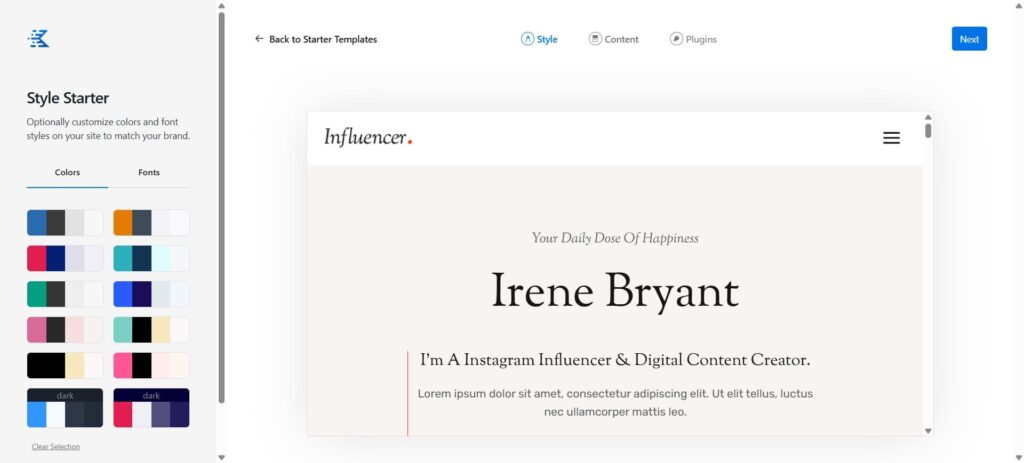Open the Style step tab
Image resolution: width=1024 pixels, height=463 pixels.
click(539, 39)
